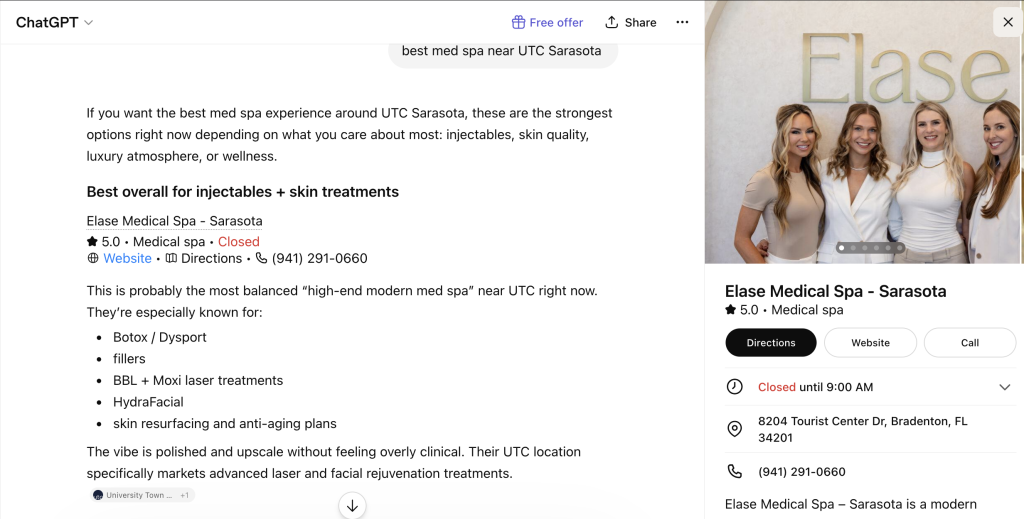Click the phone icon next to (941) 291-0660 in chat
This screenshot has height=519, width=1024.
tap(261, 258)
